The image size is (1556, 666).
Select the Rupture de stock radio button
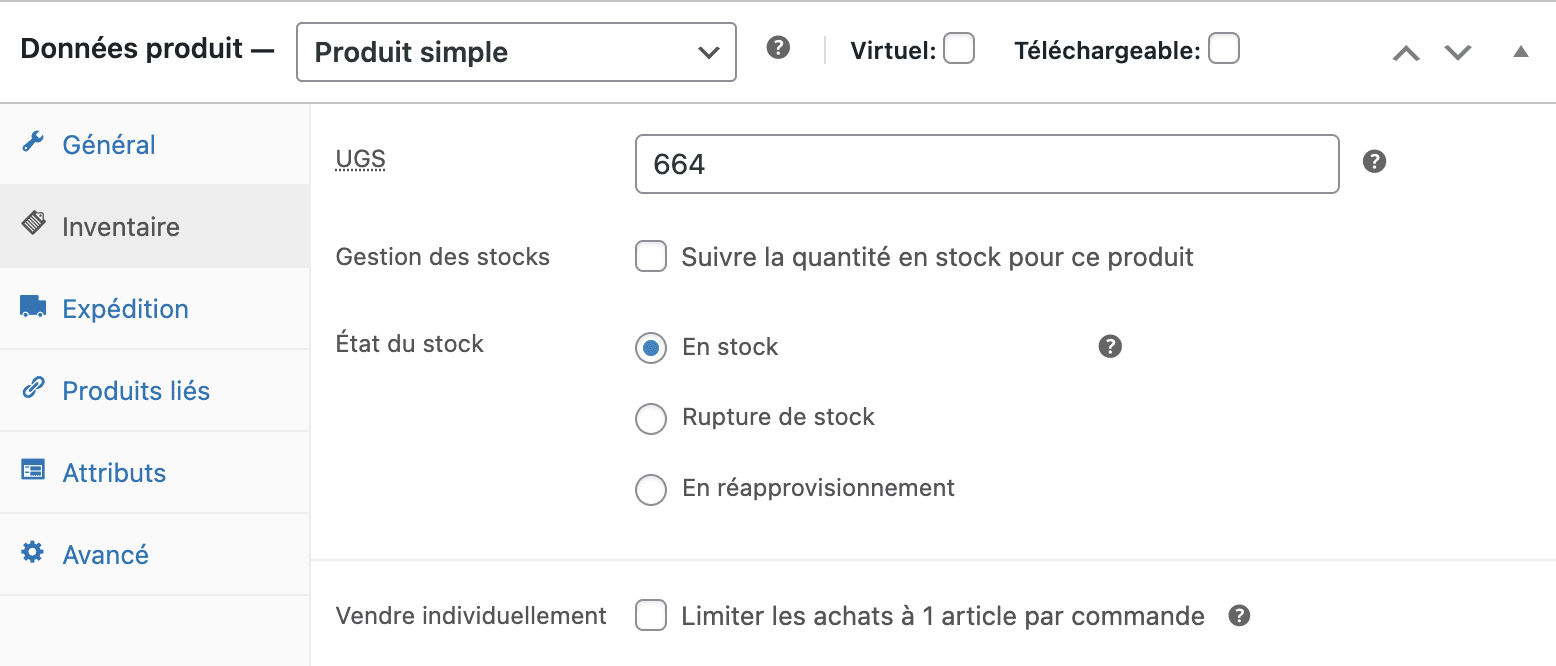coord(651,418)
